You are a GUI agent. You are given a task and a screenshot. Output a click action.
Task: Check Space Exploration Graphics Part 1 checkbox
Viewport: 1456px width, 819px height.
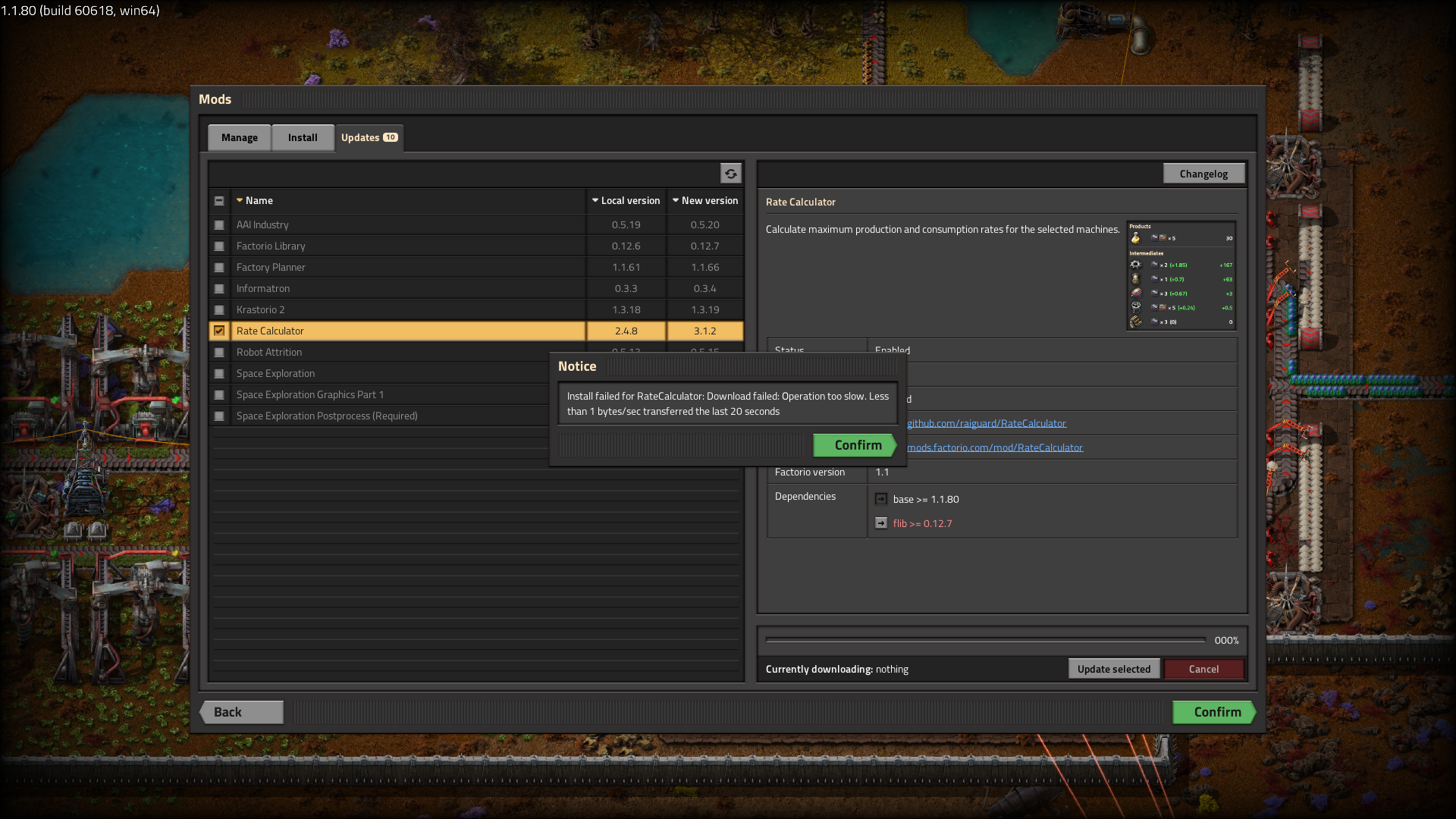pos(219,395)
